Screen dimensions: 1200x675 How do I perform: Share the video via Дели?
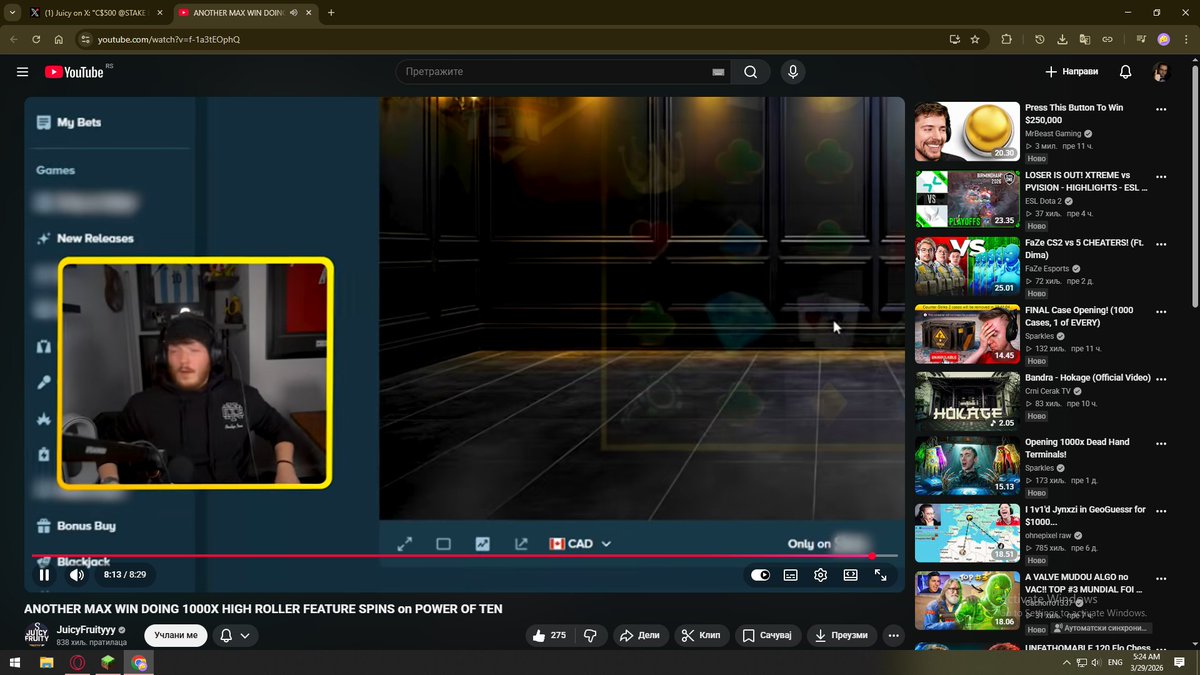[x=639, y=635]
